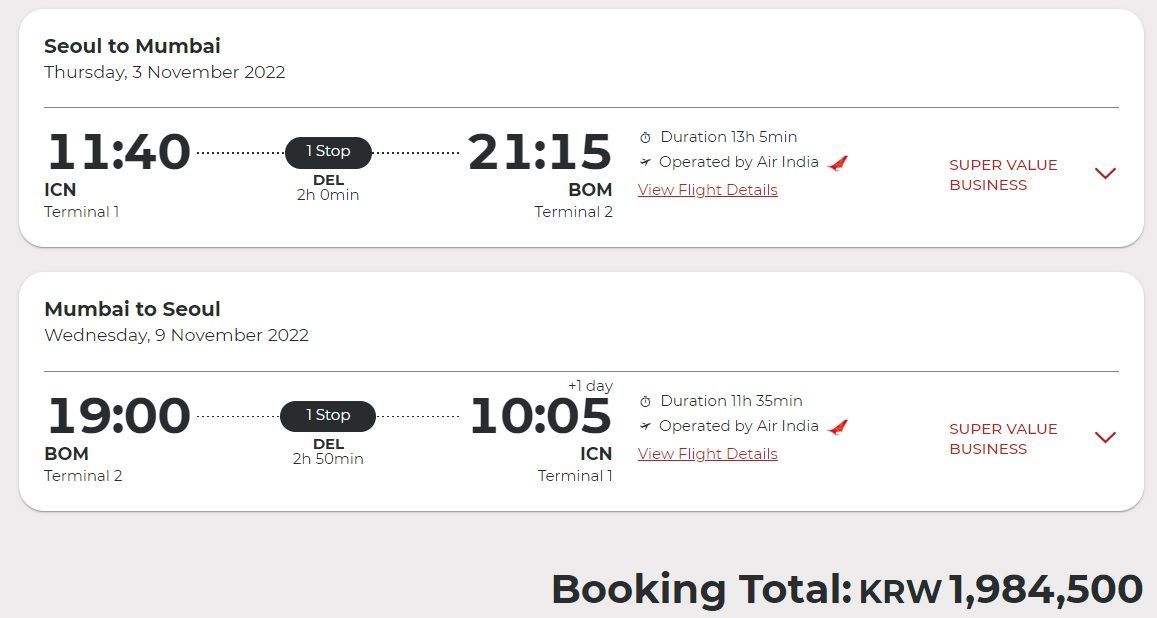Select Super Value Business on outbound flight
Image resolution: width=1157 pixels, height=618 pixels.
(x=1003, y=175)
